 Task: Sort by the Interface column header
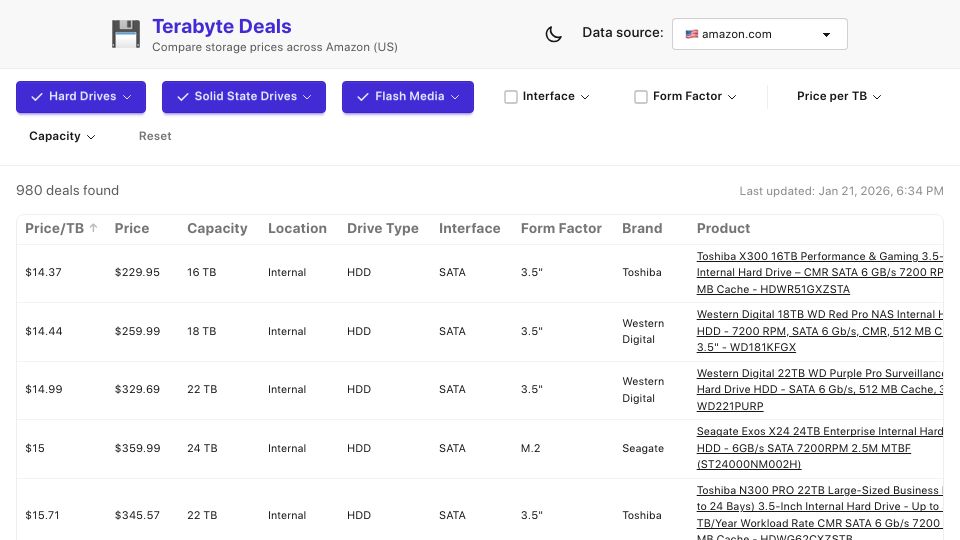(x=470, y=228)
